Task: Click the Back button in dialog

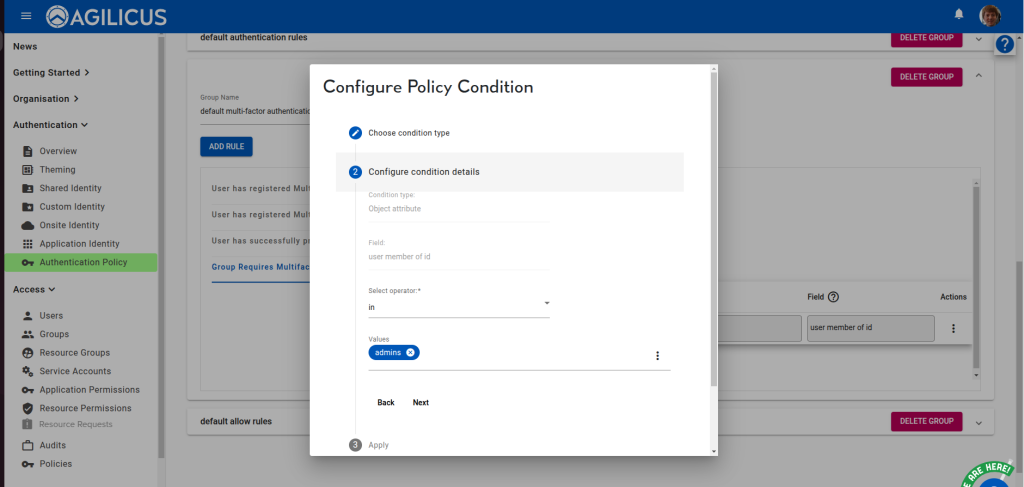Action: 386,403
